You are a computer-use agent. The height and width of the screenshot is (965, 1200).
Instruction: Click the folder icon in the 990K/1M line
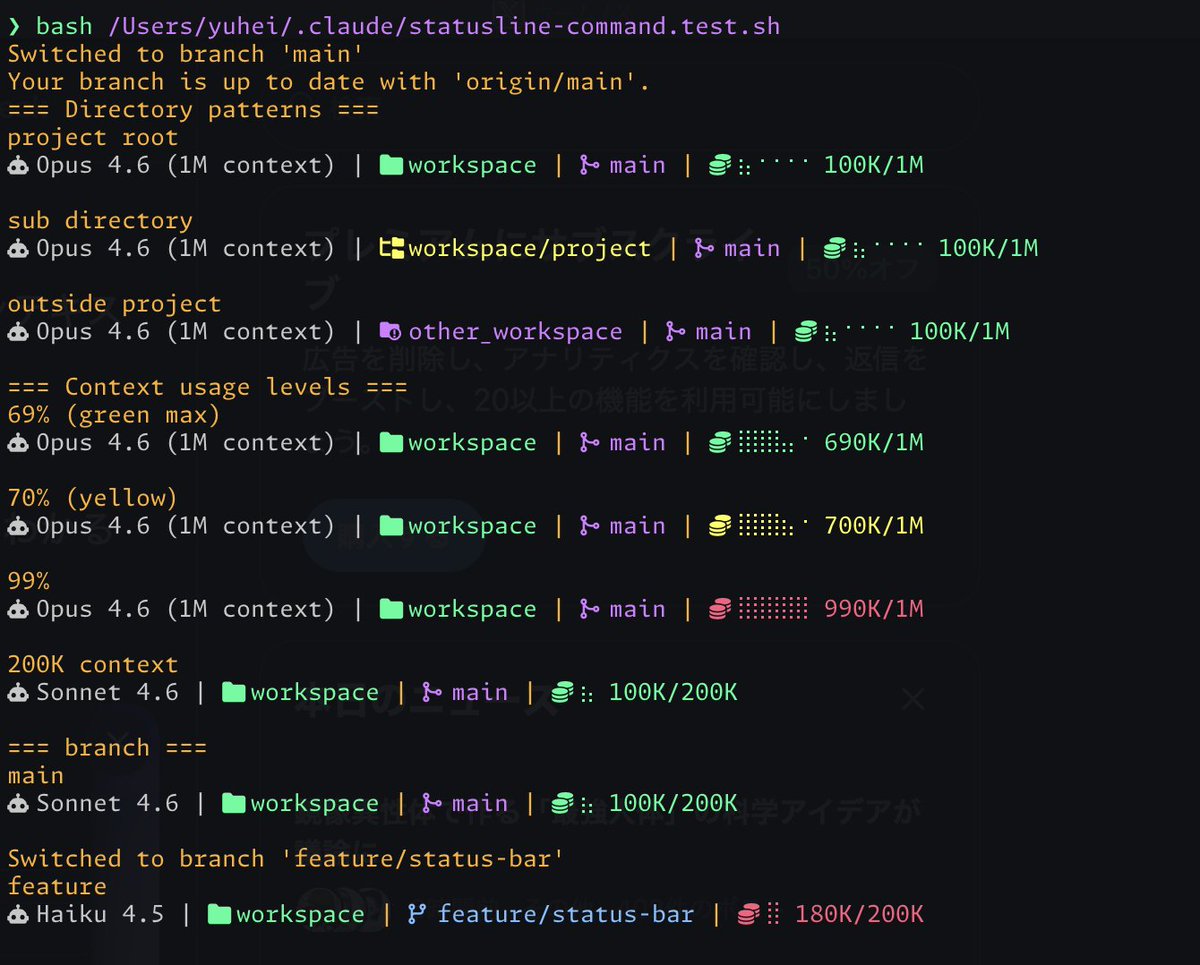click(391, 609)
